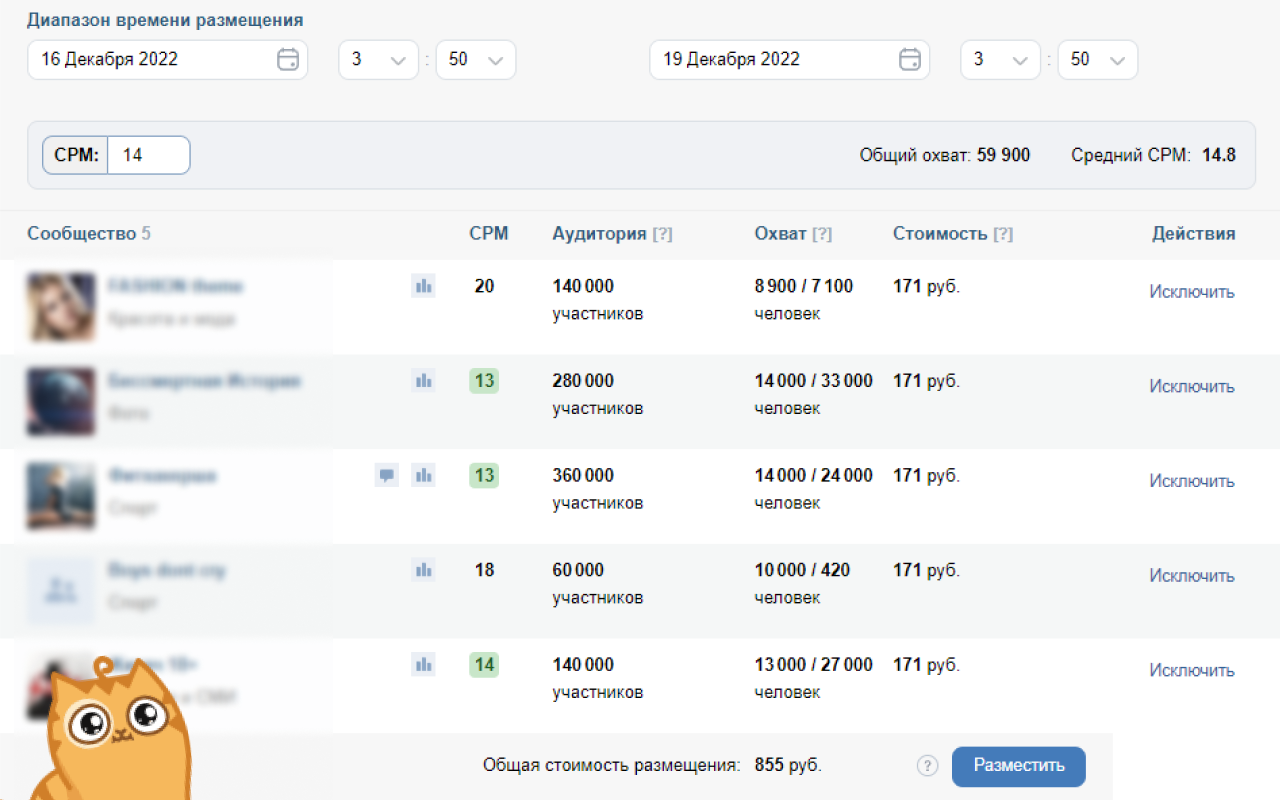Click the help icon next to Охват

point(822,235)
